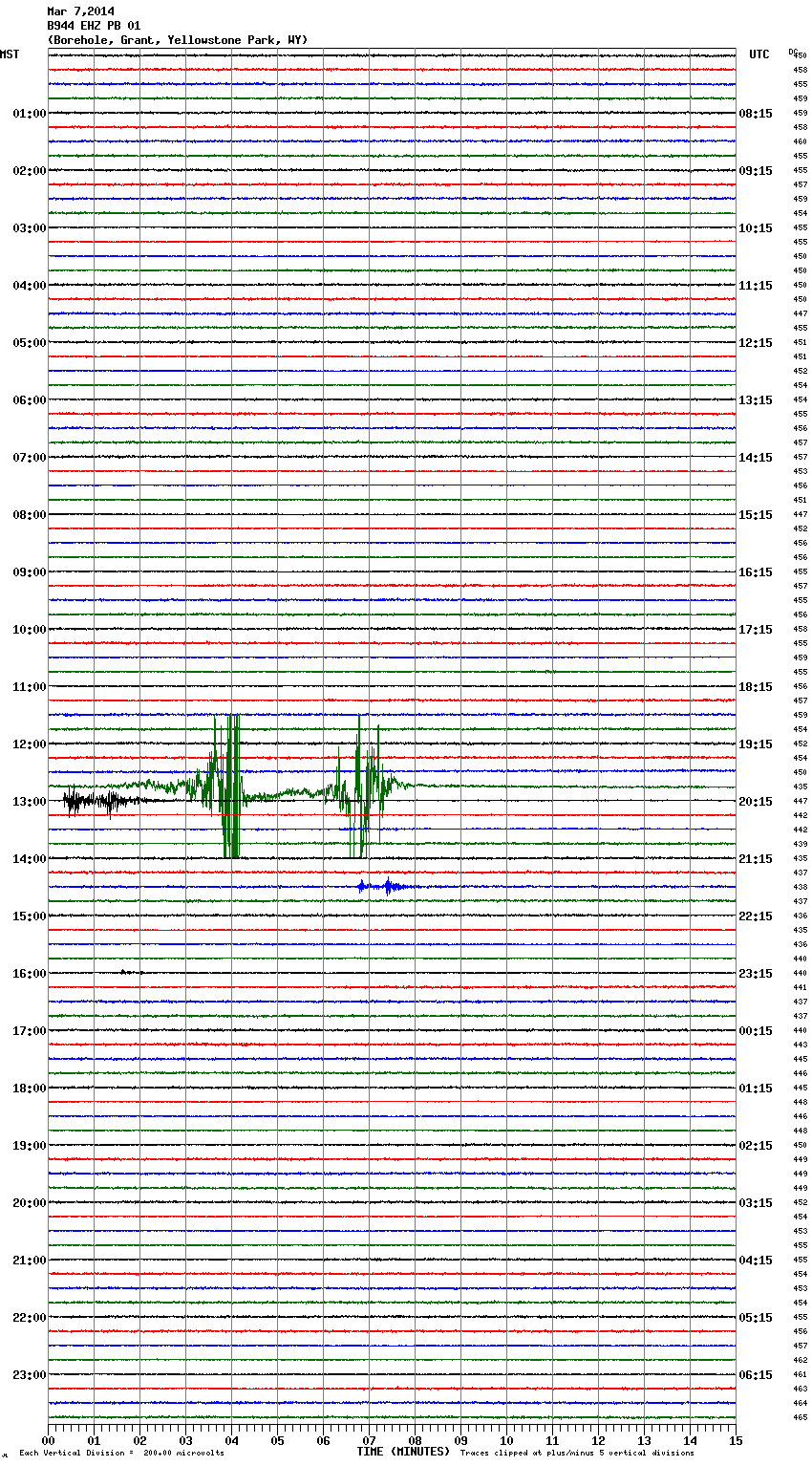Click the 04:15 UTC time label
The height and width of the screenshot is (1466, 812).
[x=756, y=1261]
